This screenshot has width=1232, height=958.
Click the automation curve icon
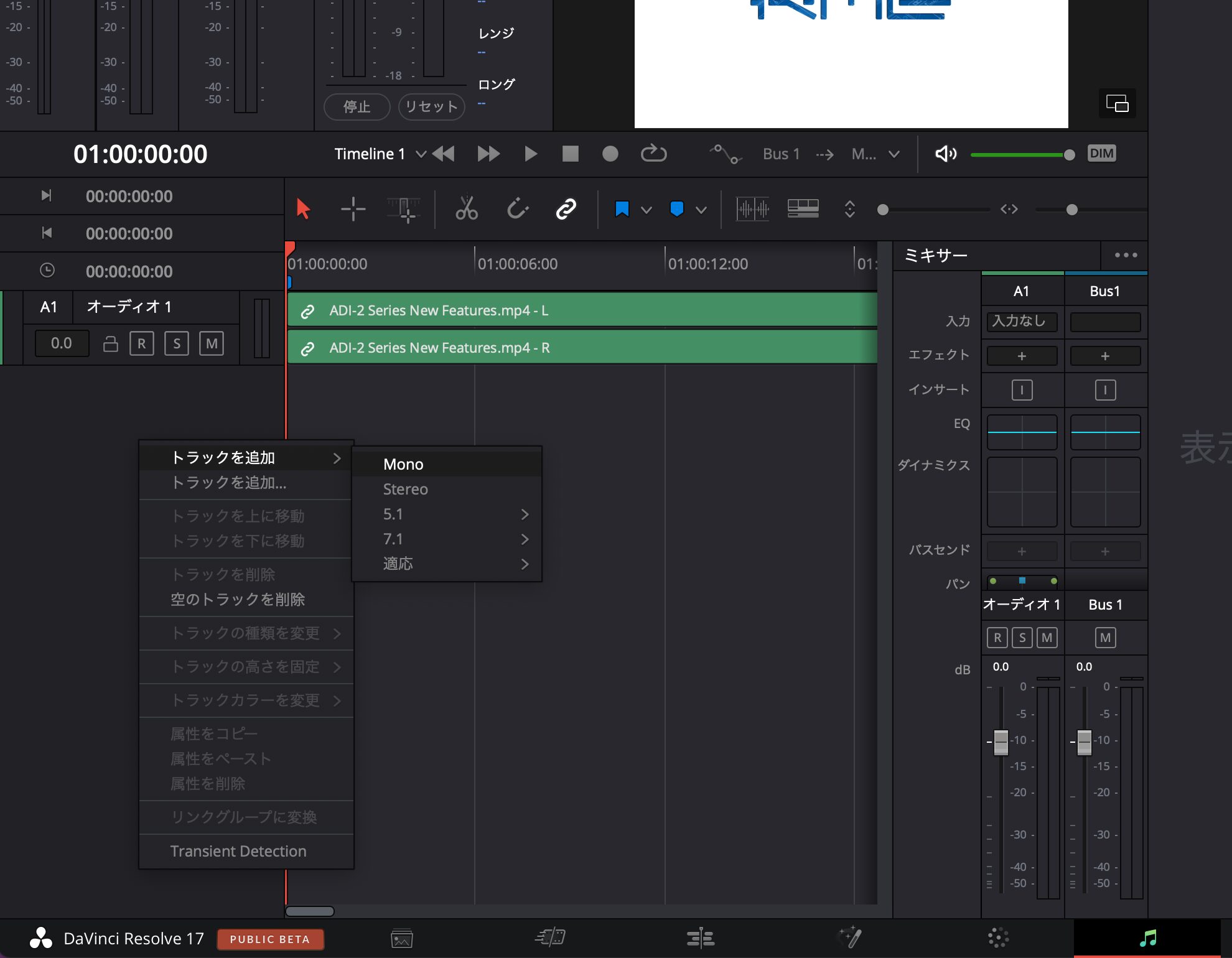pos(726,154)
